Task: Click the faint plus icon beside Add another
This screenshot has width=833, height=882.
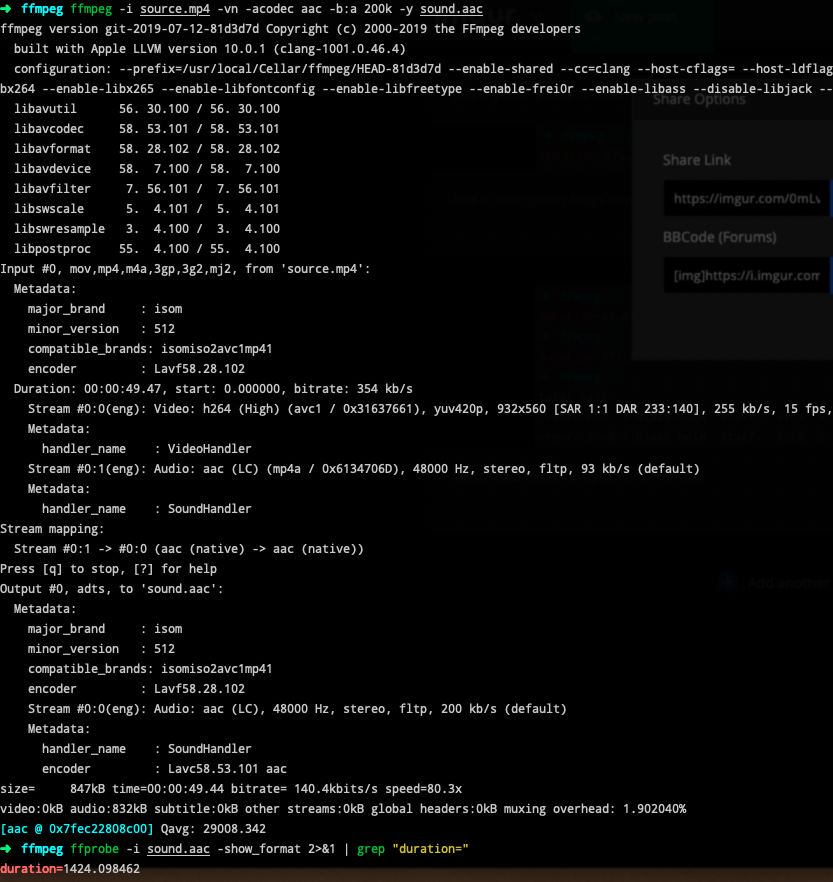Action: [x=727, y=583]
